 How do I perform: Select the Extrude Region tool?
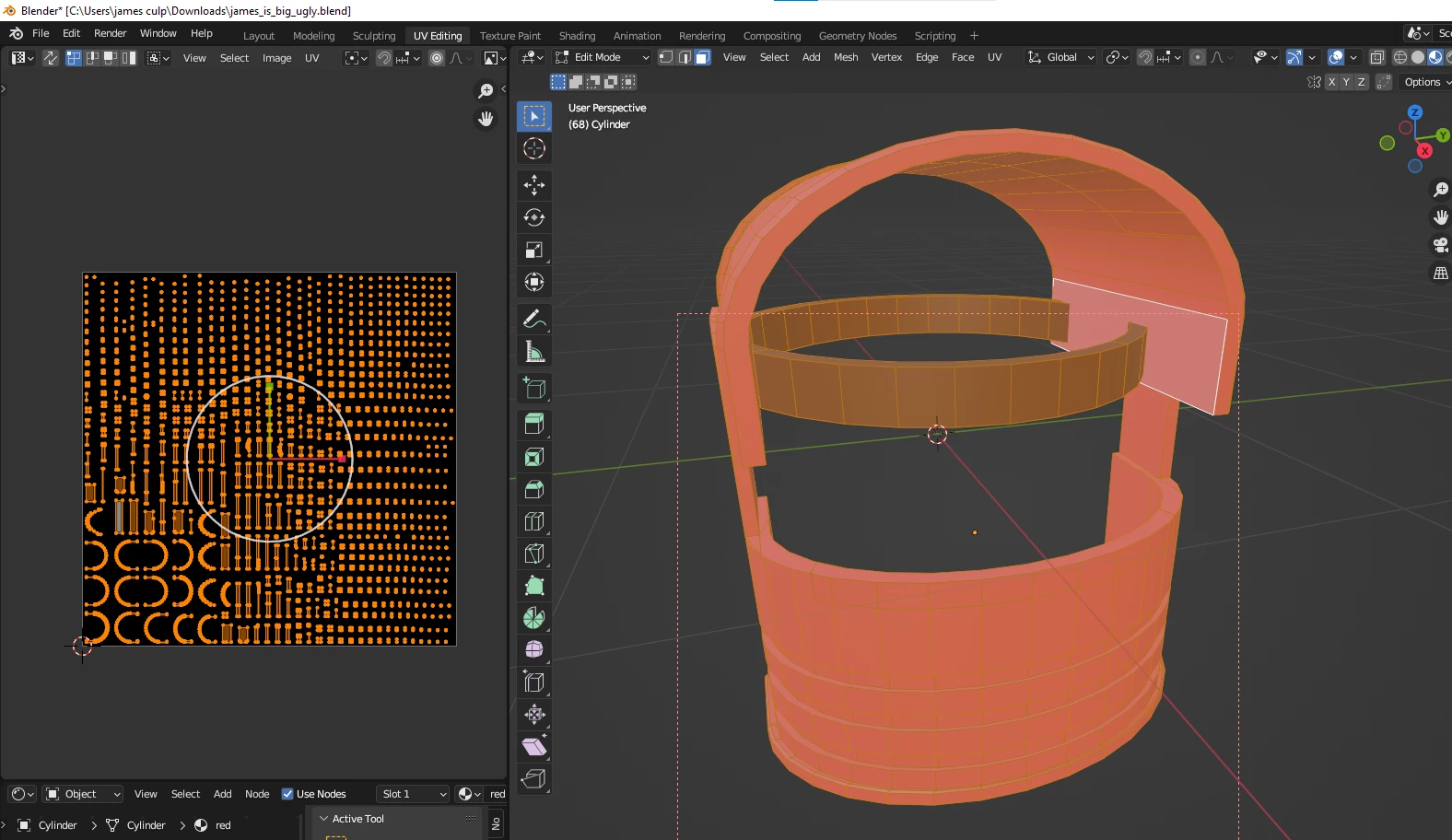pos(534,425)
